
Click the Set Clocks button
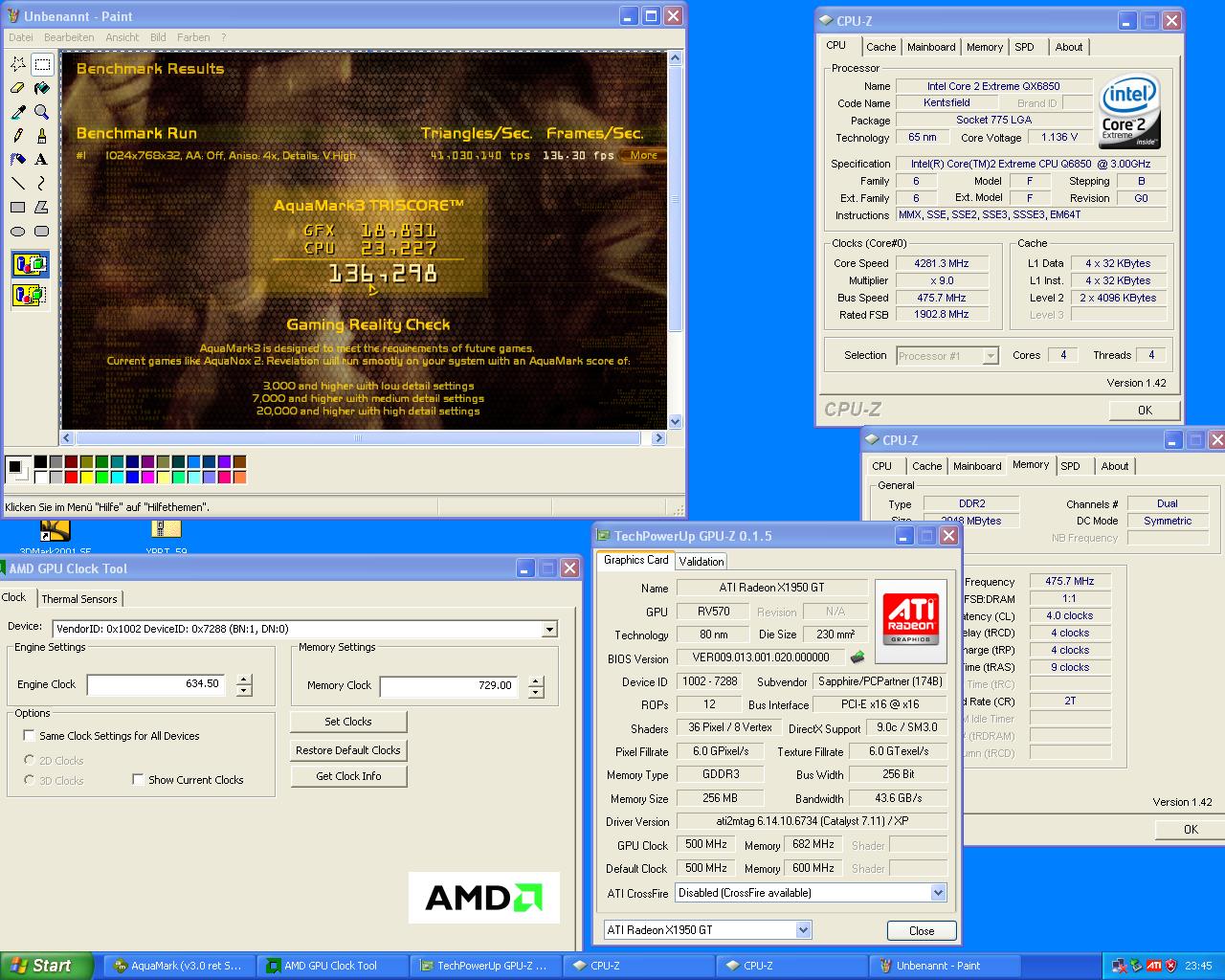pyautogui.click(x=348, y=722)
